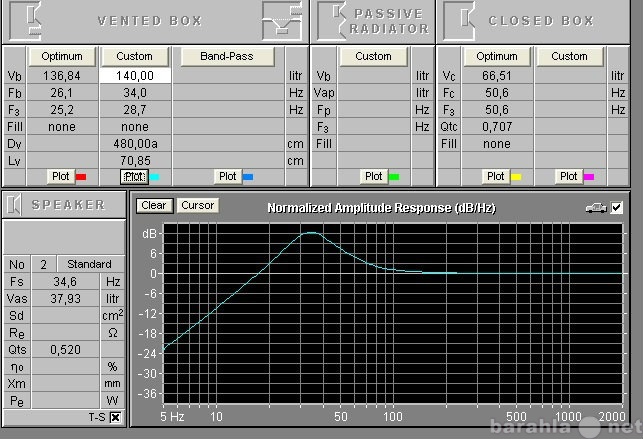Click closed box Vc value 66,51

point(497,76)
